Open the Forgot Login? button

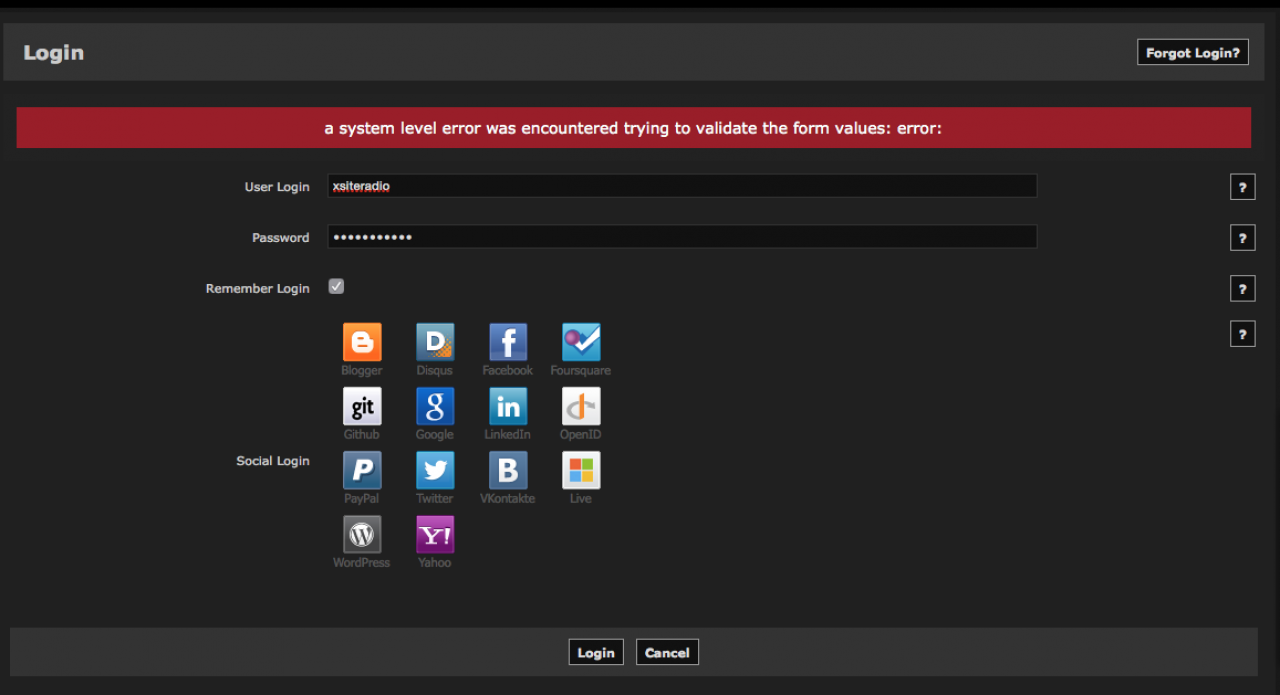click(1192, 53)
